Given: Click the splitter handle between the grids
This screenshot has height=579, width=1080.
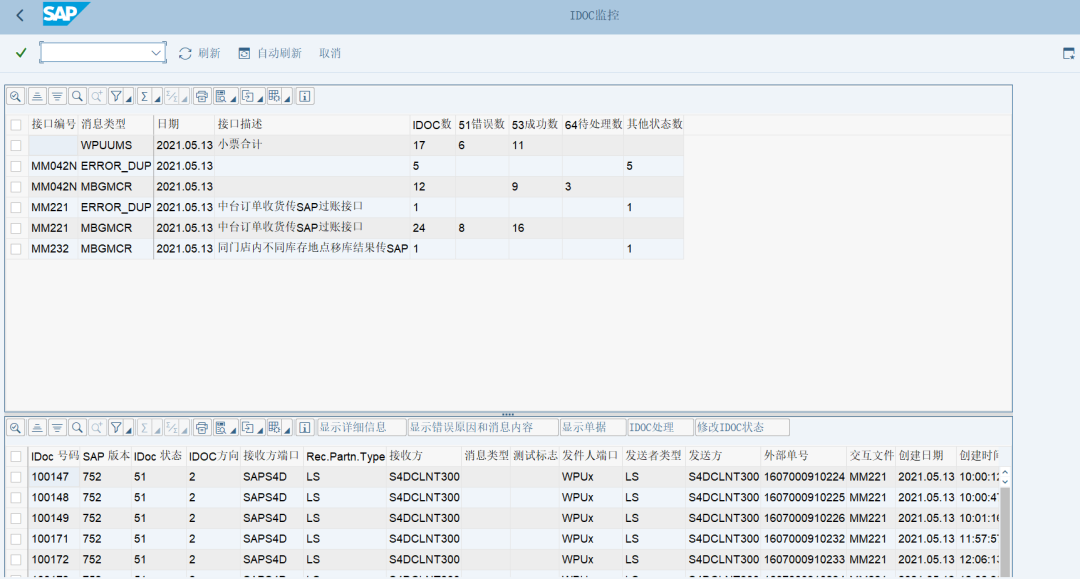Looking at the screenshot, I should click(508, 414).
